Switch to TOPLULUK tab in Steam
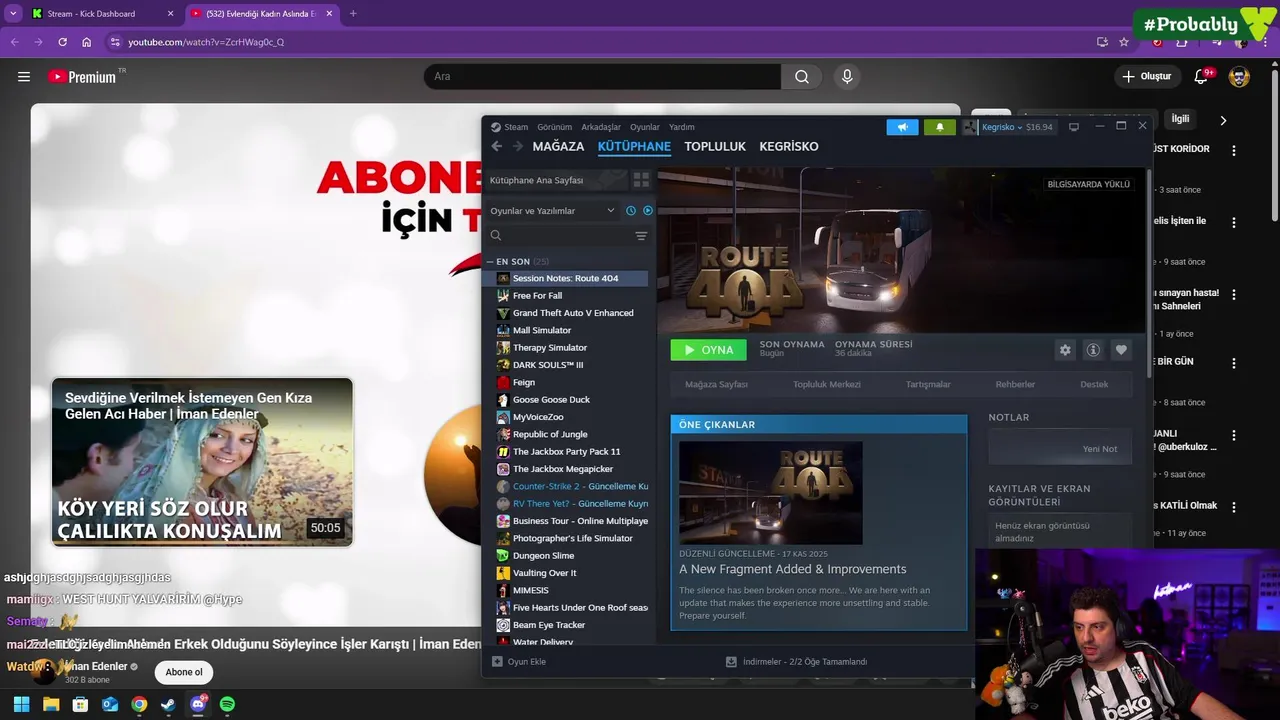This screenshot has width=1280, height=720. coord(715,146)
